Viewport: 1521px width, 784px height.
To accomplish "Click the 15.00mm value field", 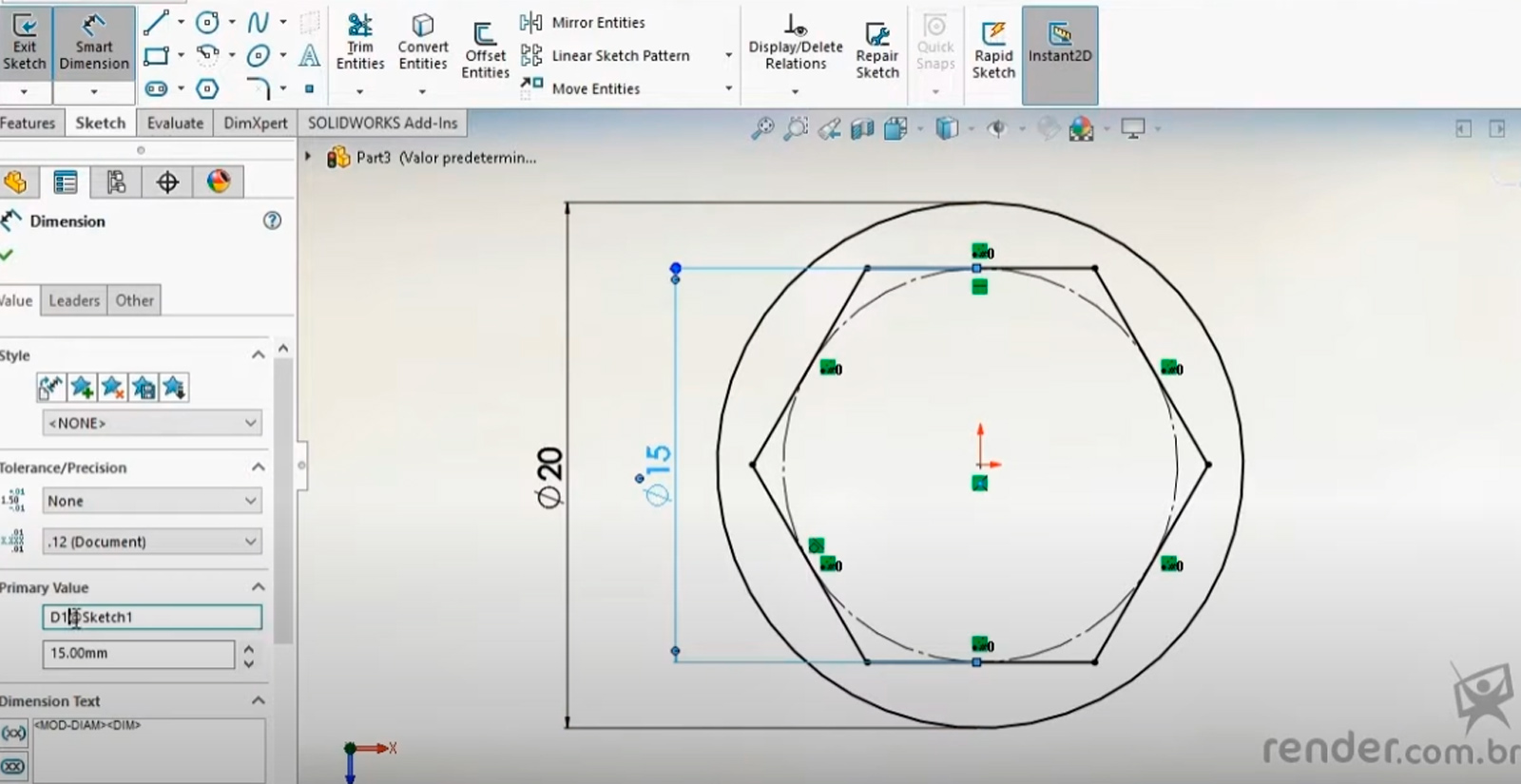I will point(138,654).
